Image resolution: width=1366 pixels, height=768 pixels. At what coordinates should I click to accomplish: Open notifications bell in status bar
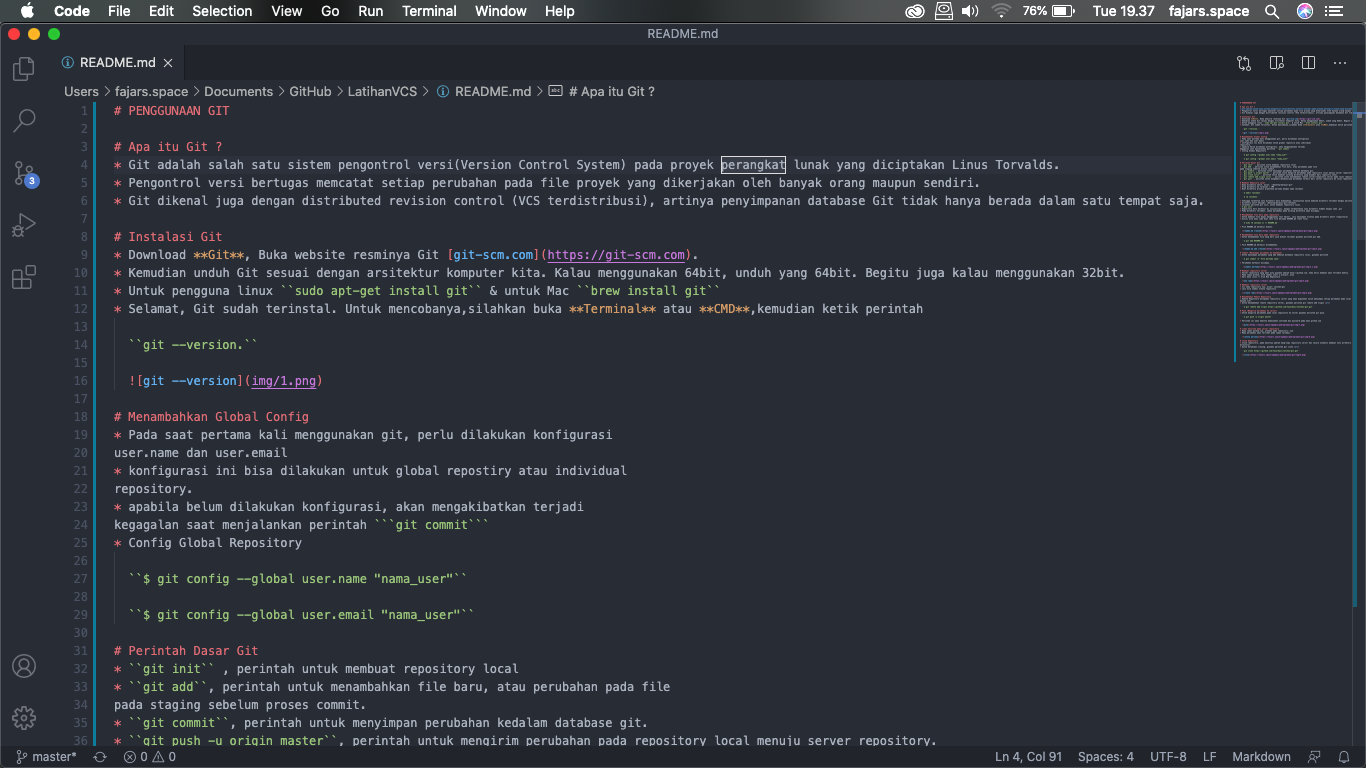click(x=1344, y=757)
